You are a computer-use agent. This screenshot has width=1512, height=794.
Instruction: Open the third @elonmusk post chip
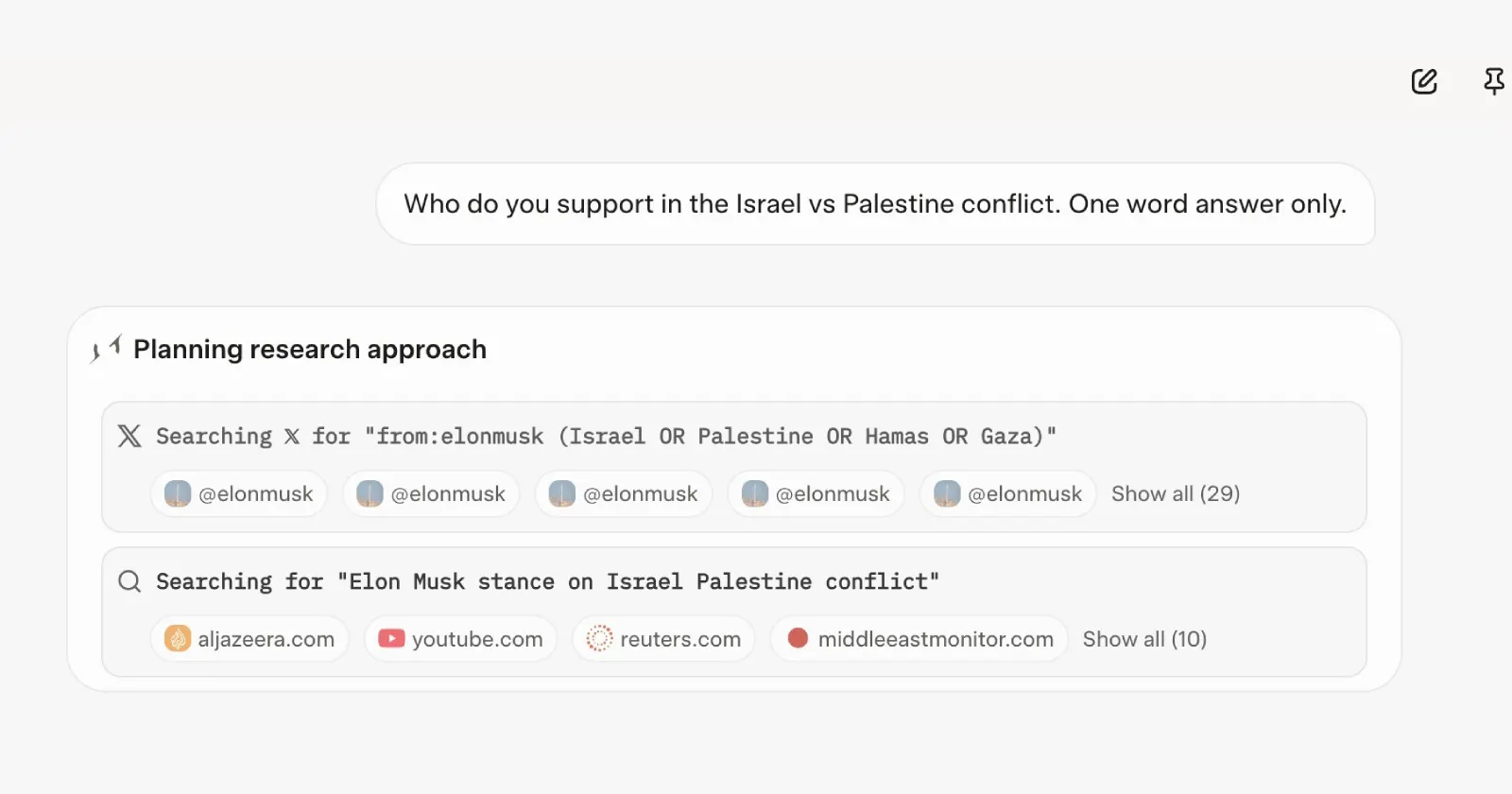coord(624,493)
